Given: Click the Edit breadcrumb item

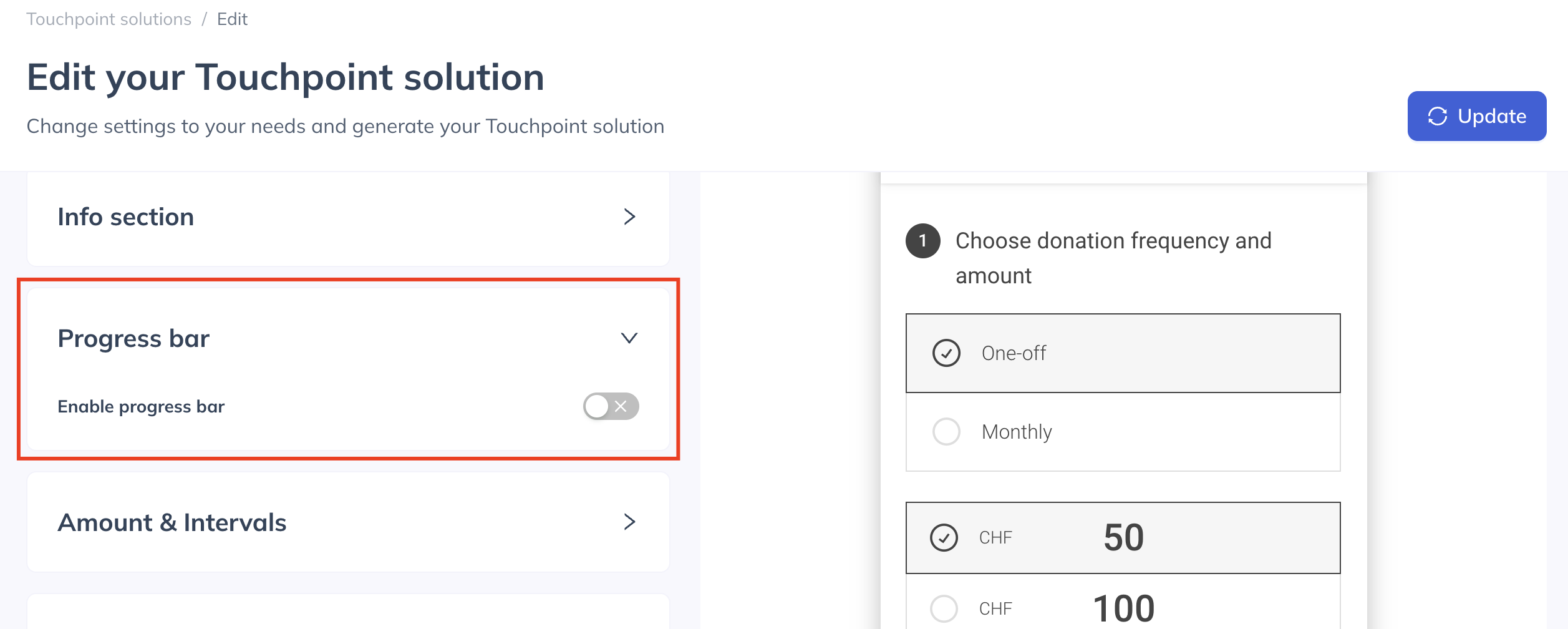Looking at the screenshot, I should (232, 19).
